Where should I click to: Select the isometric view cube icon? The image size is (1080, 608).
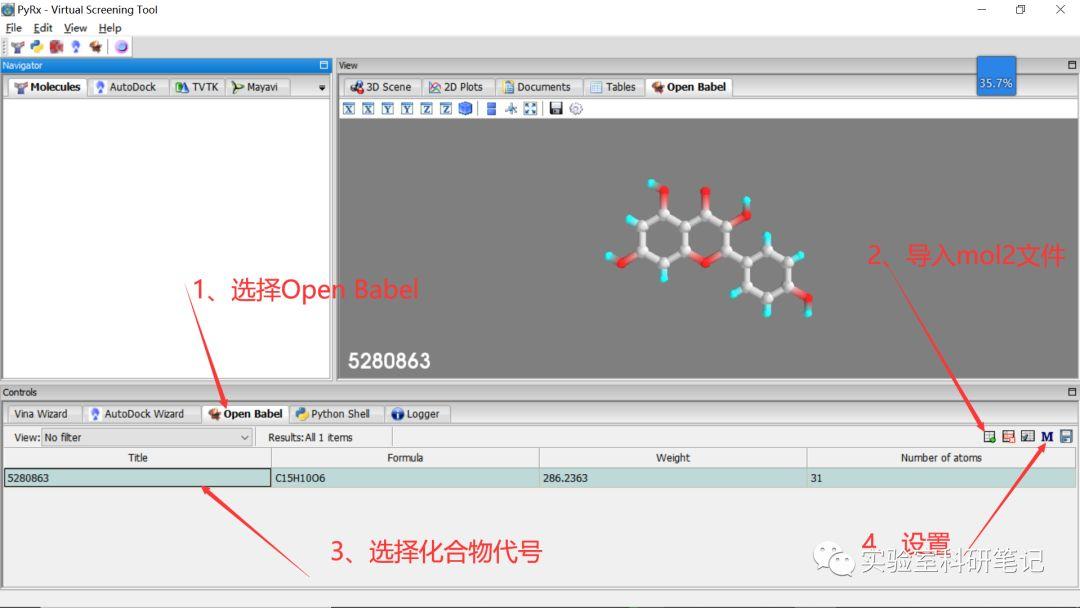[x=463, y=108]
